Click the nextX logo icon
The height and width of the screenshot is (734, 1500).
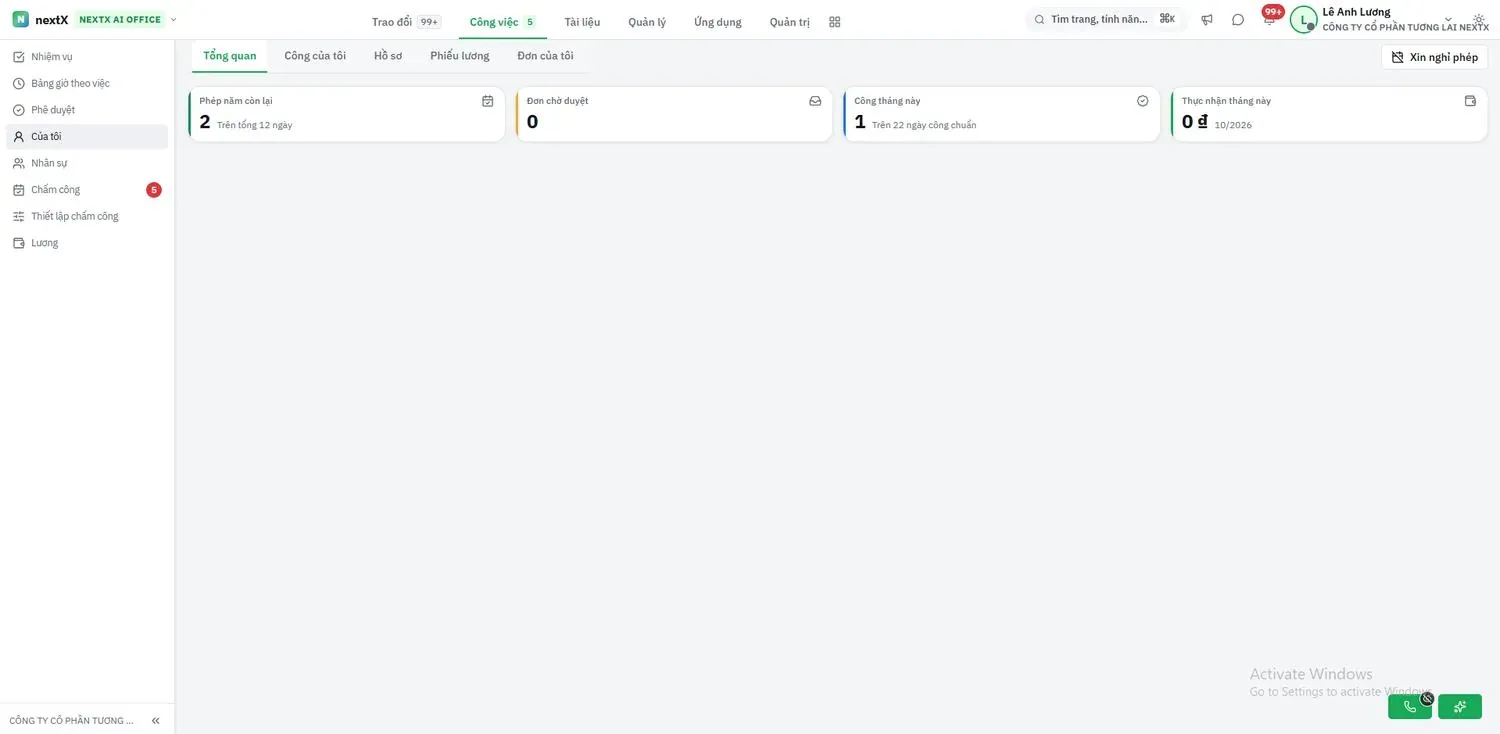[20, 19]
